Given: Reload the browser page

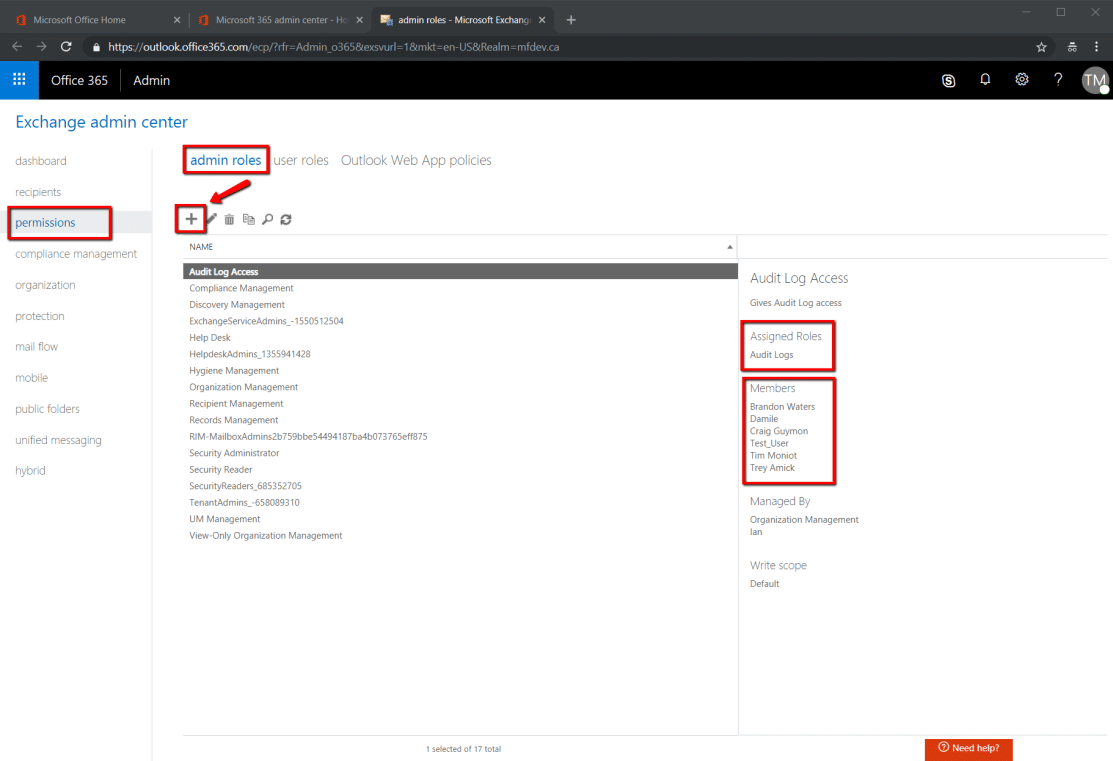Looking at the screenshot, I should 66,47.
